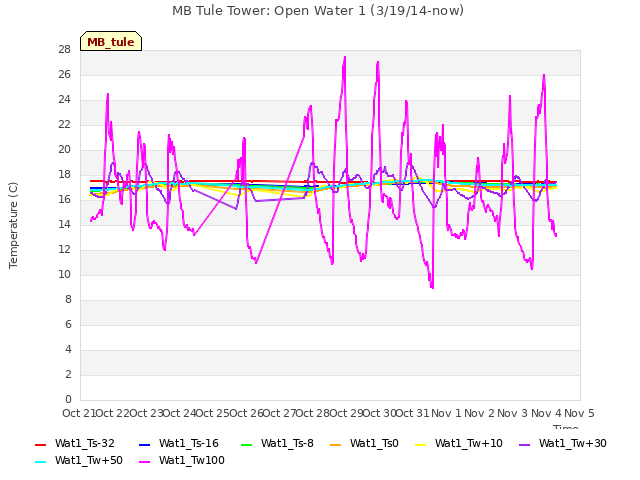This screenshot has height=480, width=640.
Task: Click the 14 y-axis tick label
Action: click(x=64, y=224)
